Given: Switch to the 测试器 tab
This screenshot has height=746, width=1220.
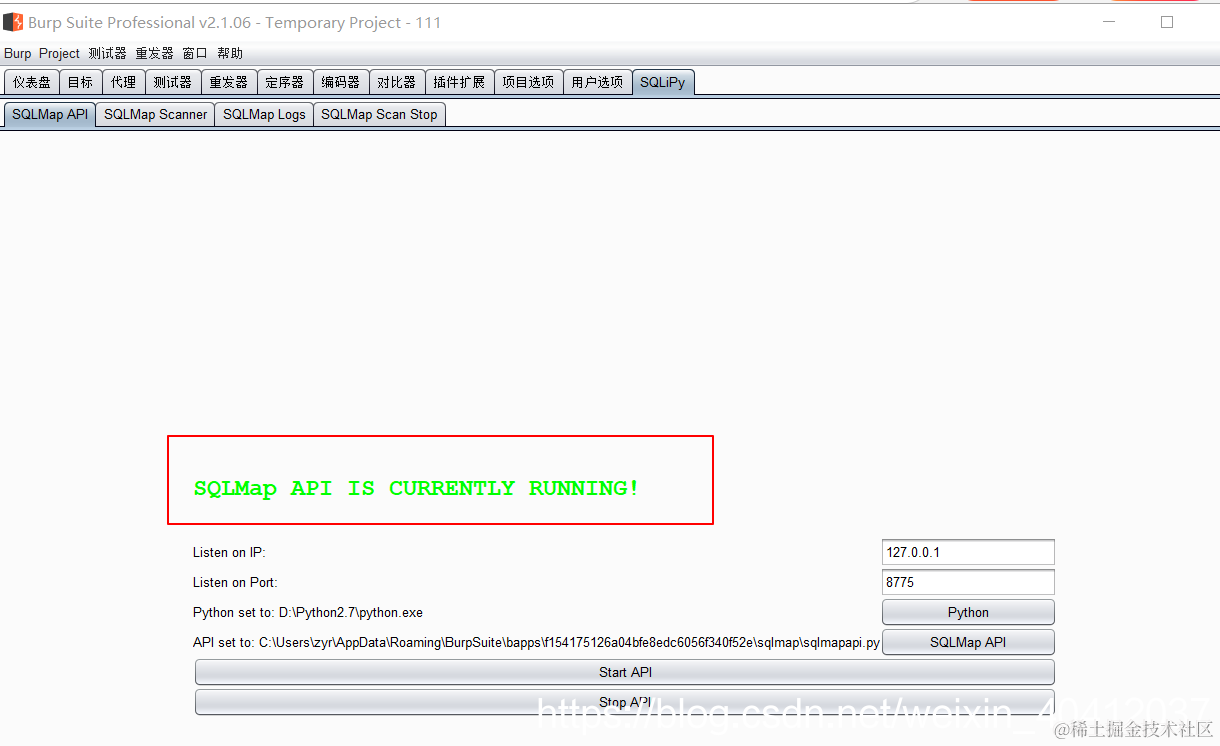Looking at the screenshot, I should click(x=172, y=82).
